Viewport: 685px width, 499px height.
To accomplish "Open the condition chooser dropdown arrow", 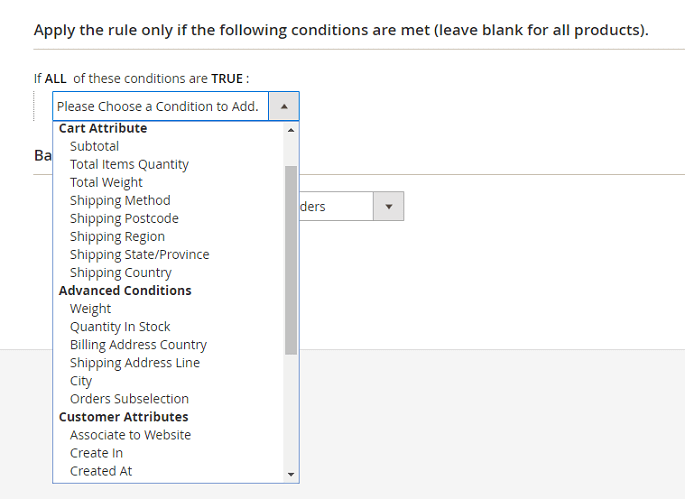I will 284,106.
